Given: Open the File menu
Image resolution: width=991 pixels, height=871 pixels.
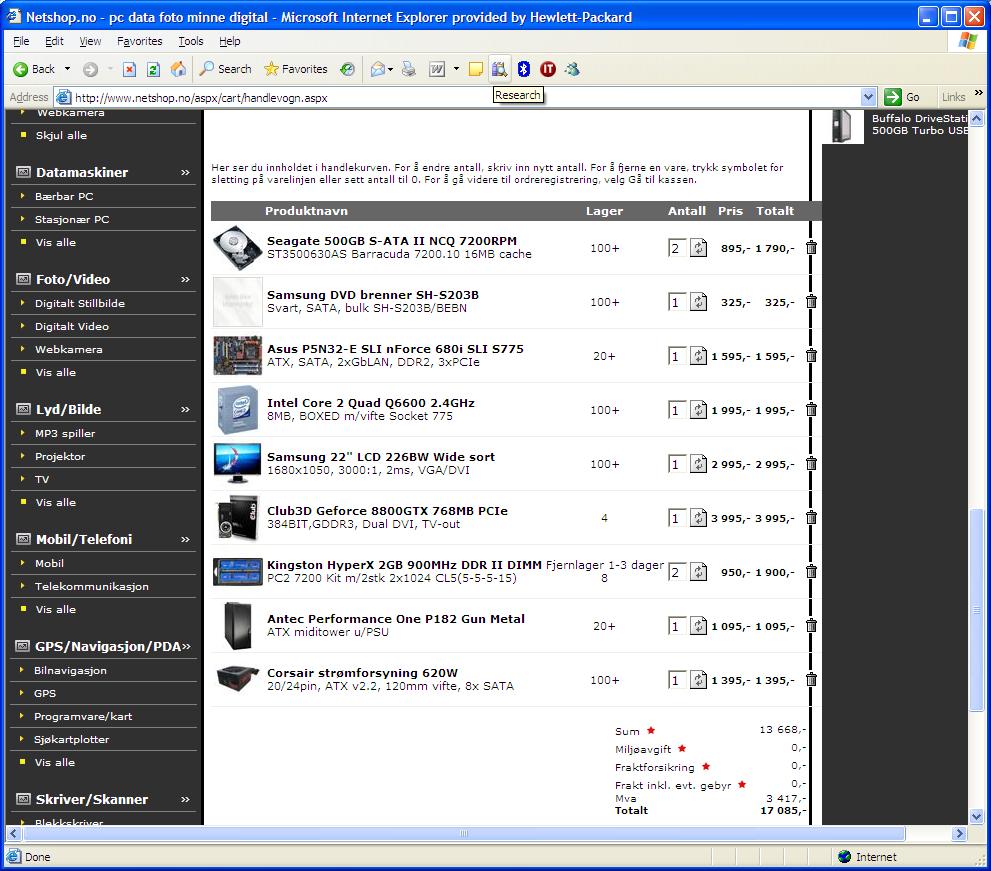Looking at the screenshot, I should tap(21, 41).
